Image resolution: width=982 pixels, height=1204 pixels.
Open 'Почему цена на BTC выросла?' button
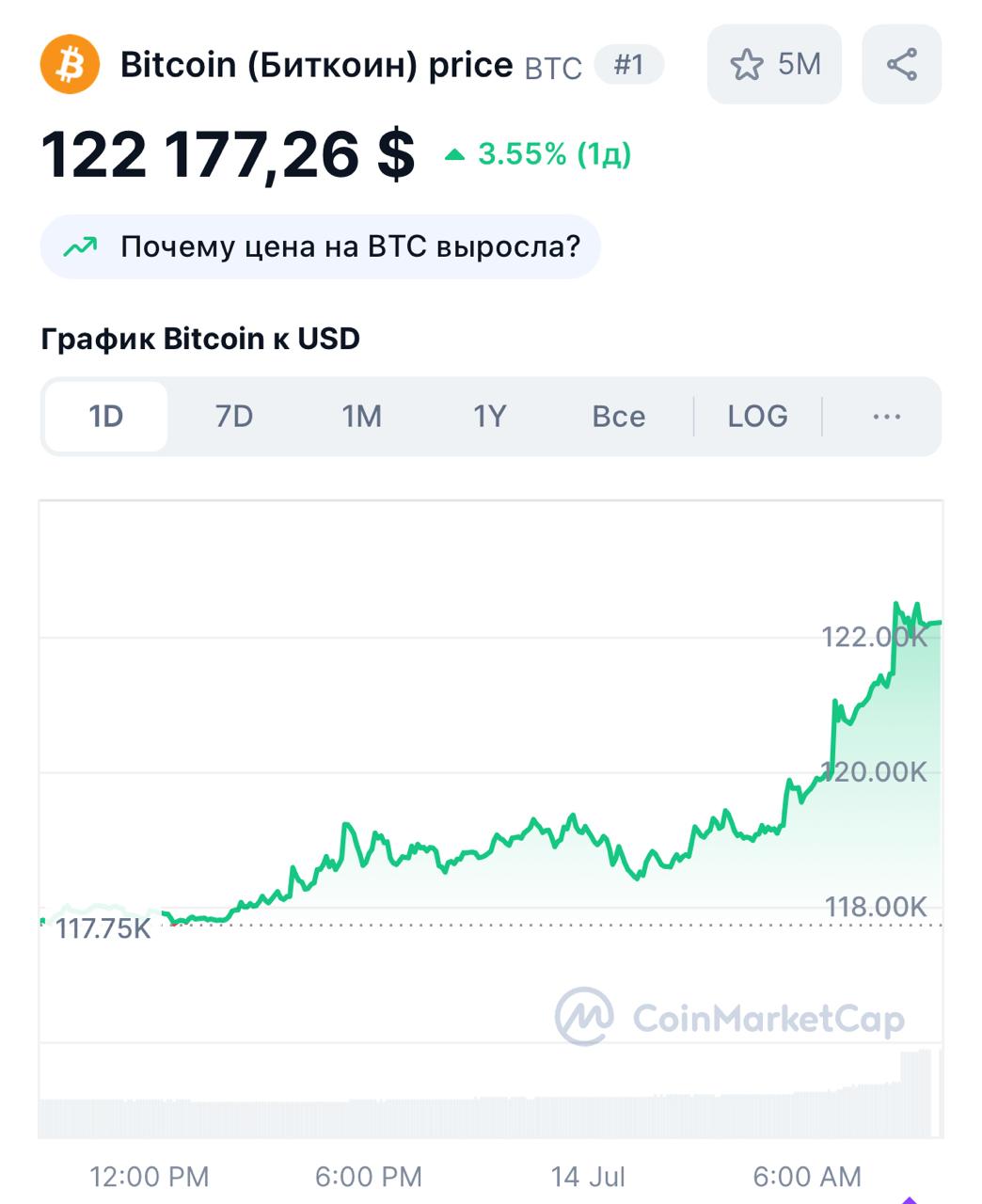pyautogui.click(x=320, y=247)
